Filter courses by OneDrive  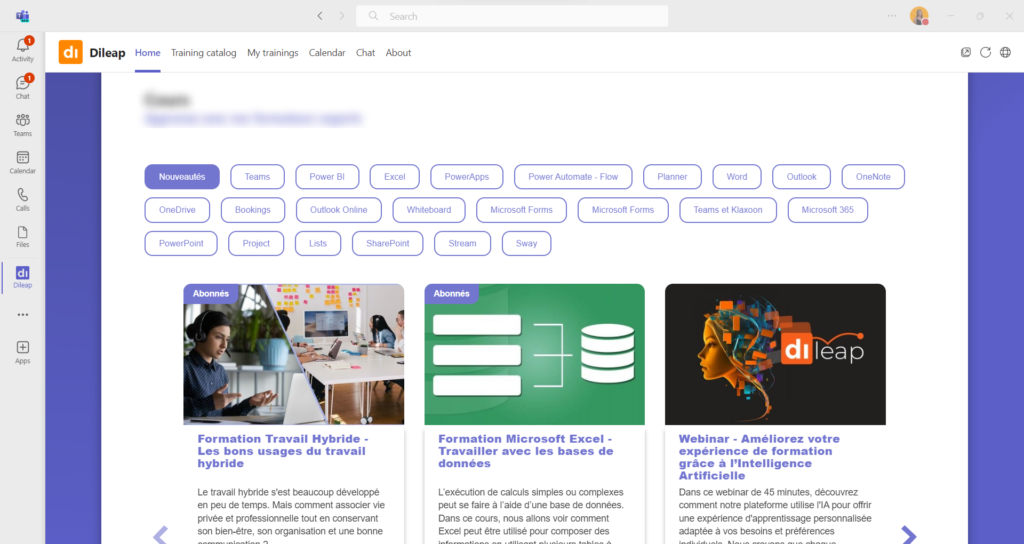(x=178, y=210)
